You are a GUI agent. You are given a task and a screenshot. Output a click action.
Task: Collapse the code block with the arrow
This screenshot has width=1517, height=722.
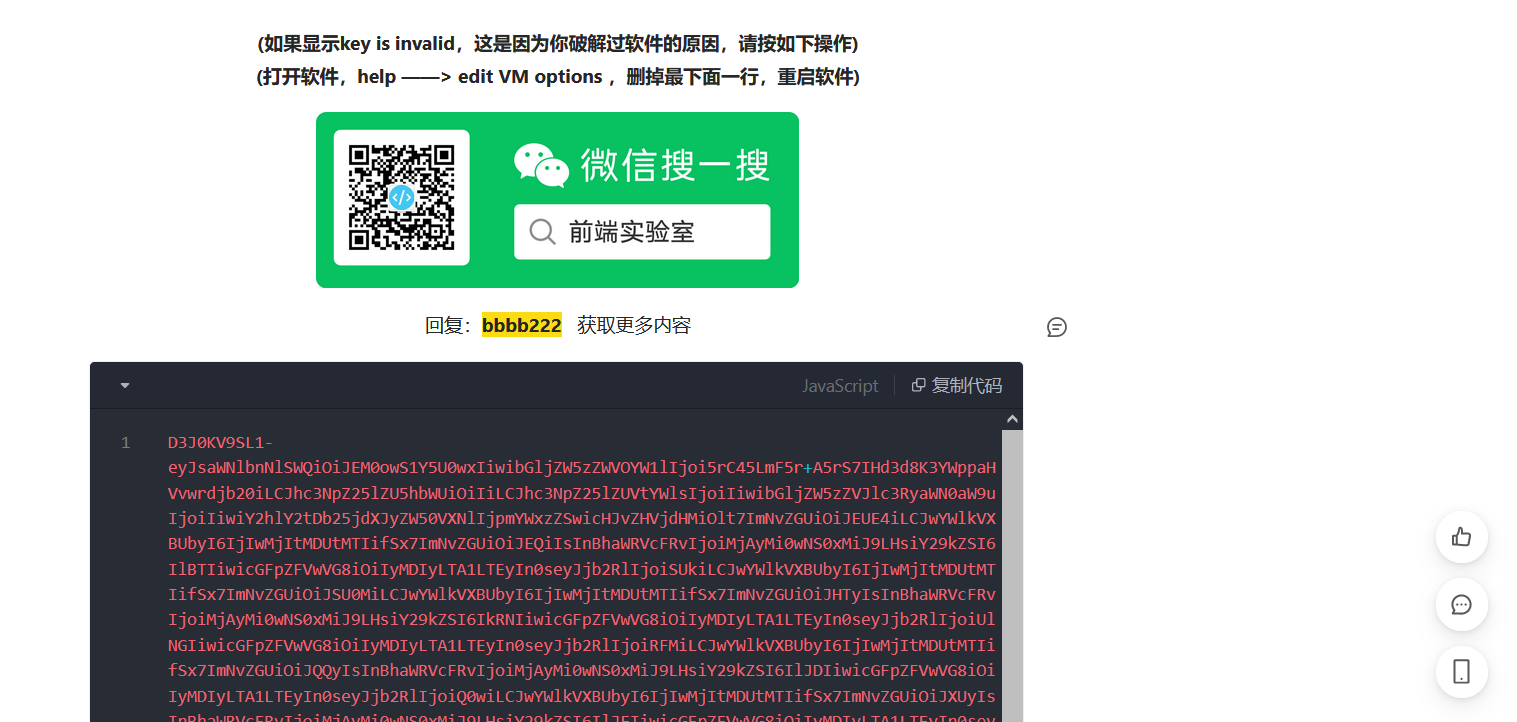pos(125,385)
